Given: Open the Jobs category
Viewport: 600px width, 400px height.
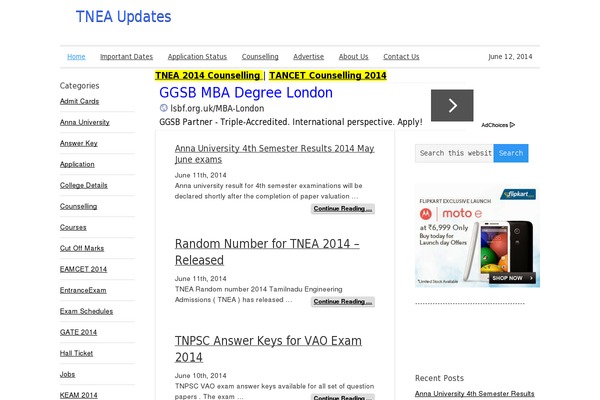Looking at the screenshot, I should tap(67, 374).
